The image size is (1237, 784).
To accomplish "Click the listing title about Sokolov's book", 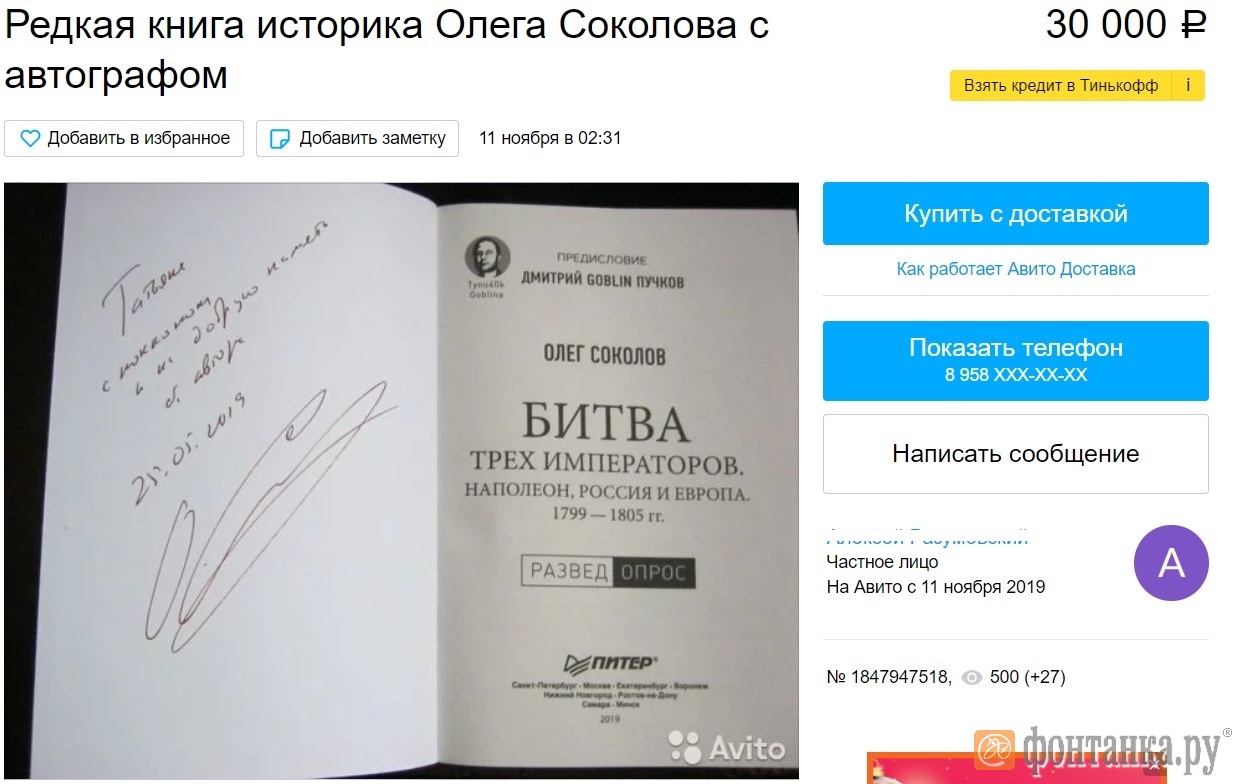I will coord(387,49).
